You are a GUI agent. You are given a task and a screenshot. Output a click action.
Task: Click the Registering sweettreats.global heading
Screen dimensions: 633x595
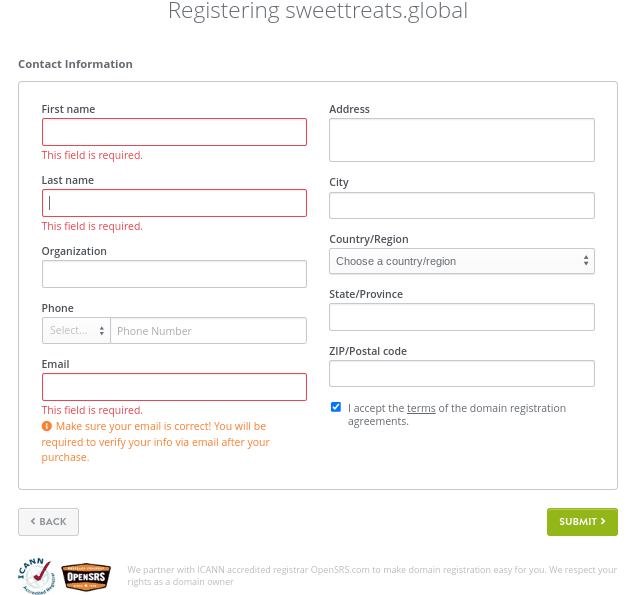point(317,12)
